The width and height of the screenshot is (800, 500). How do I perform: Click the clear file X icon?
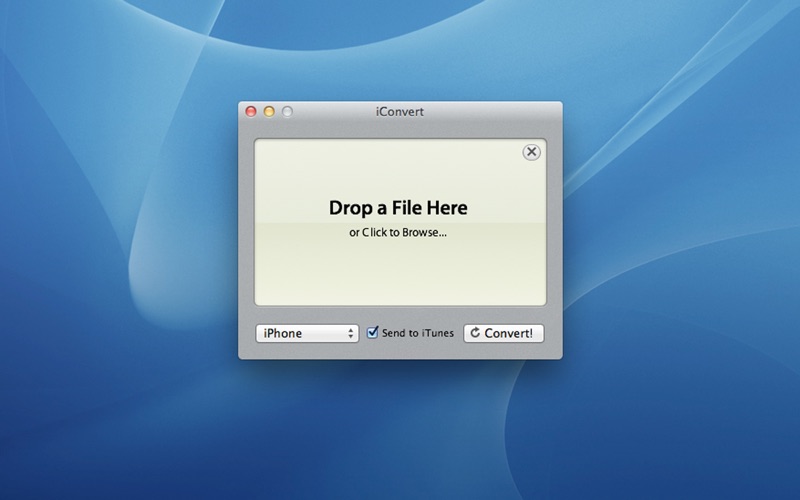[531, 152]
